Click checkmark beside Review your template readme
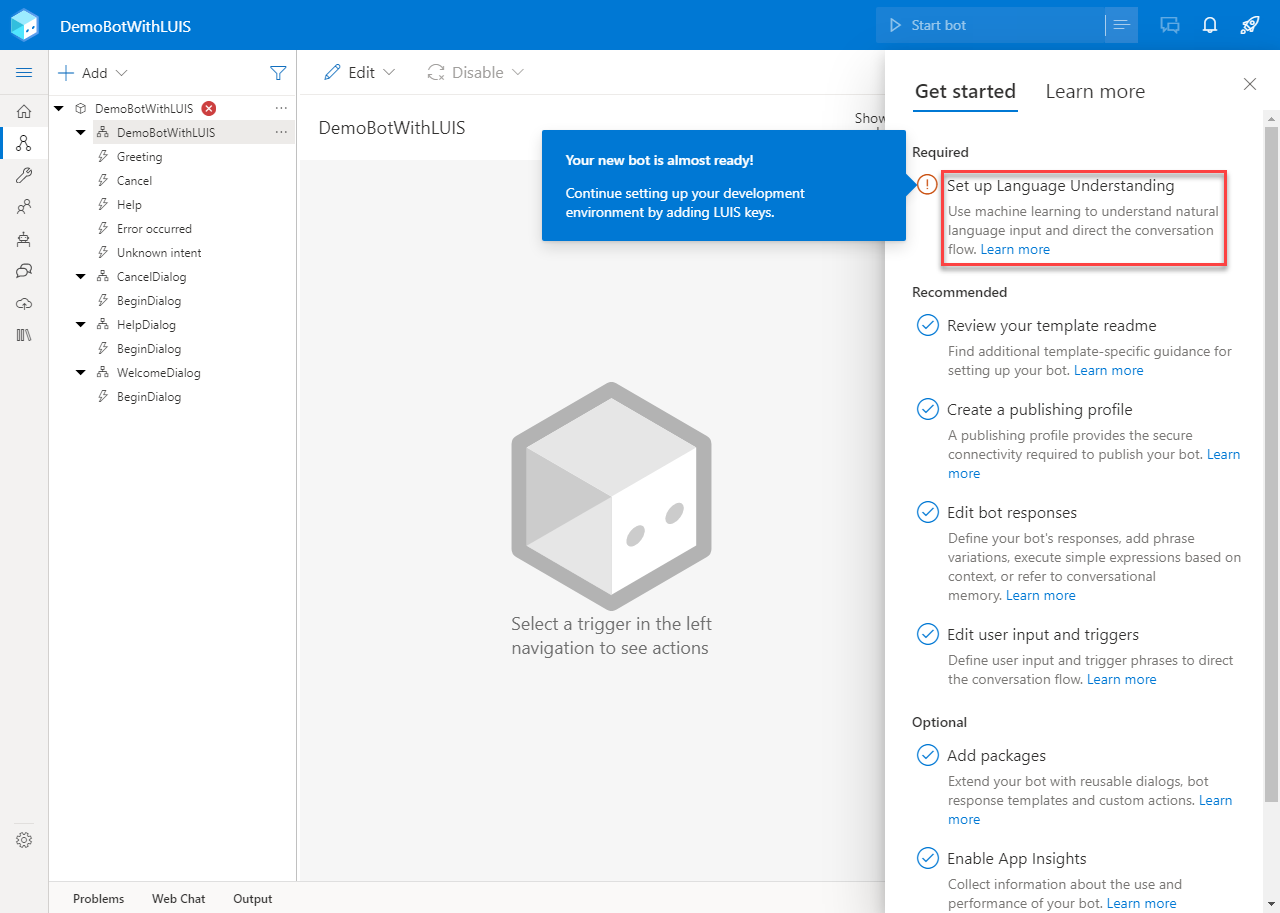Viewport: 1280px width, 913px height. [x=928, y=325]
